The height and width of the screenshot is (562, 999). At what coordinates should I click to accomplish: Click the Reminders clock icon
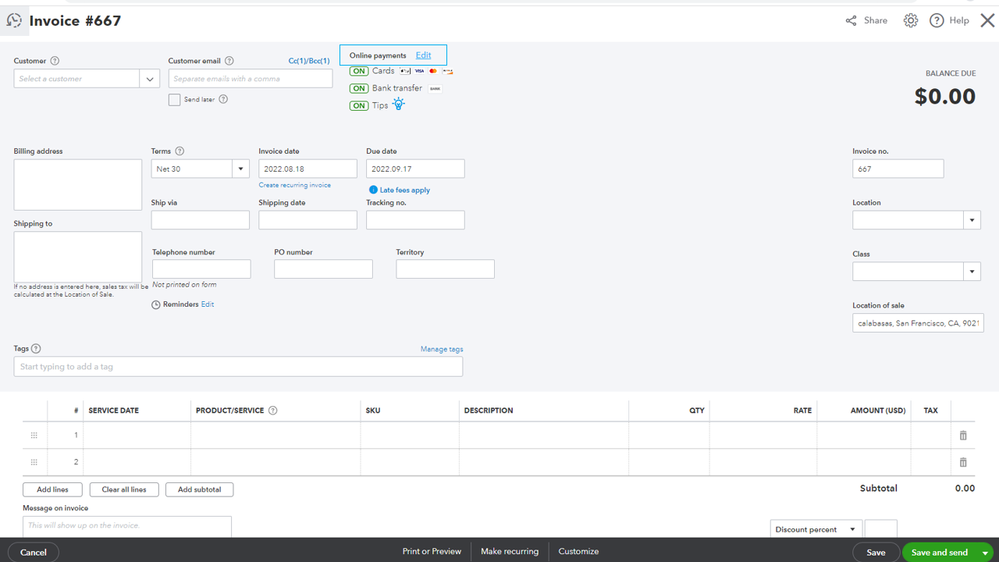155,305
